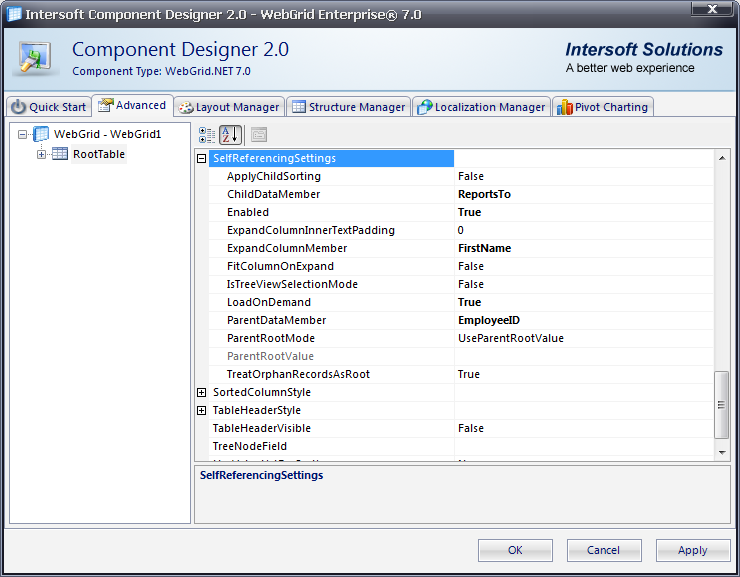Image resolution: width=740 pixels, height=577 pixels.
Task: Click the property grid scroll up arrow
Action: click(722, 159)
